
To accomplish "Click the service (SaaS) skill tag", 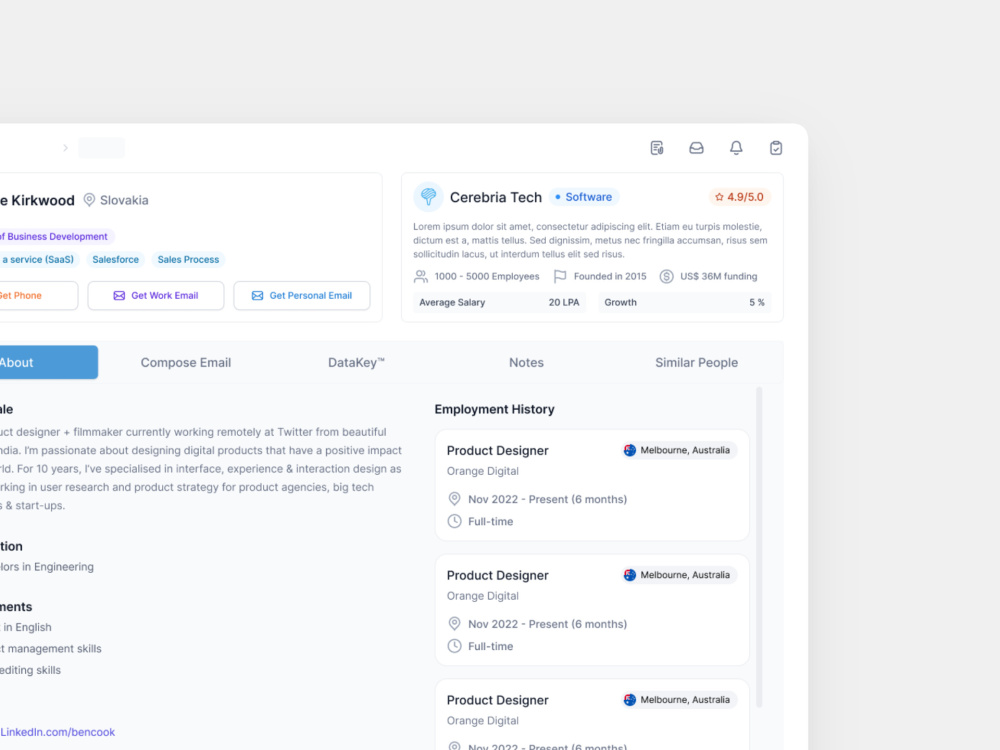I will [40, 260].
